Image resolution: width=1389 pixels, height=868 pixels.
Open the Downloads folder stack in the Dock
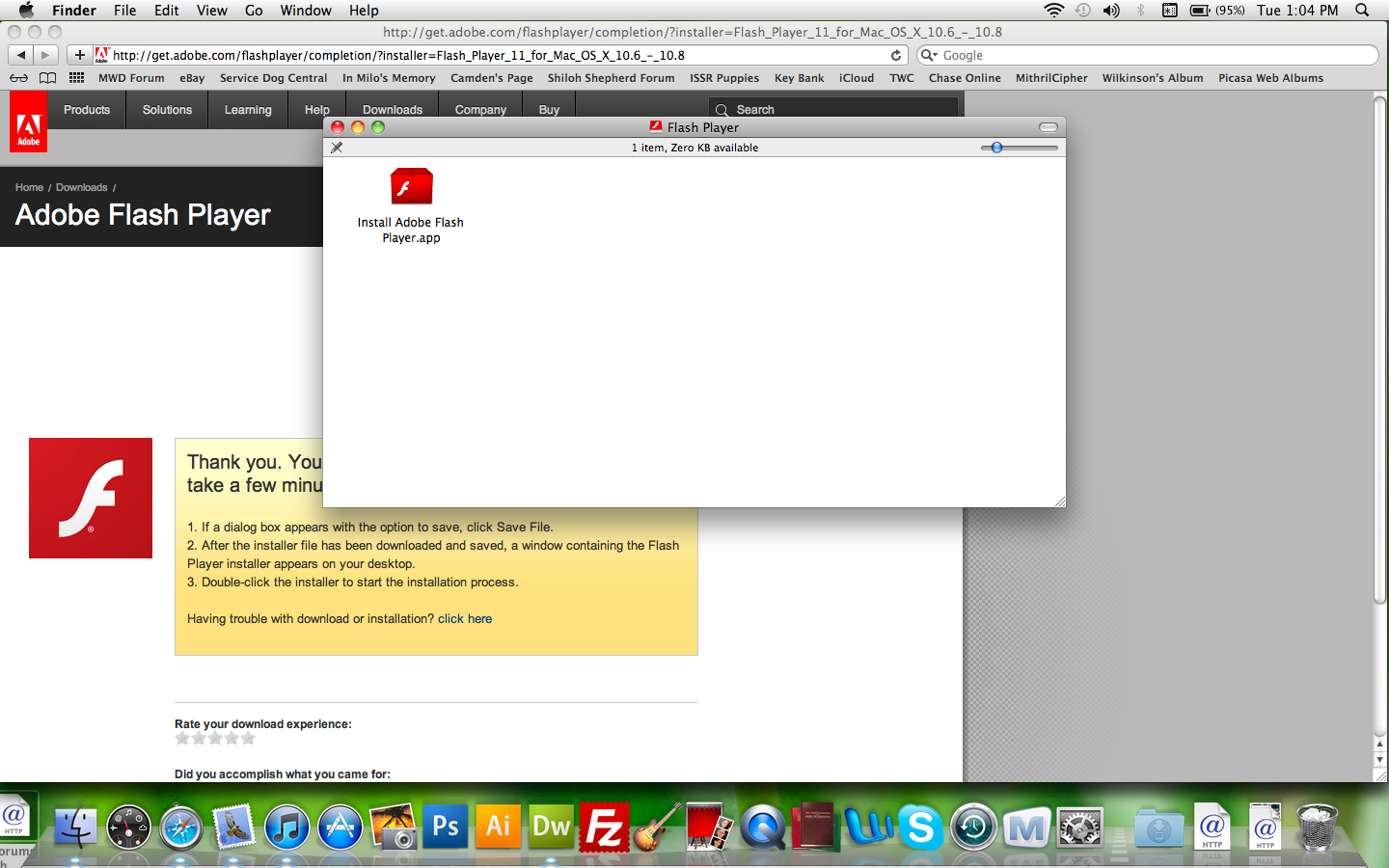point(1158,827)
